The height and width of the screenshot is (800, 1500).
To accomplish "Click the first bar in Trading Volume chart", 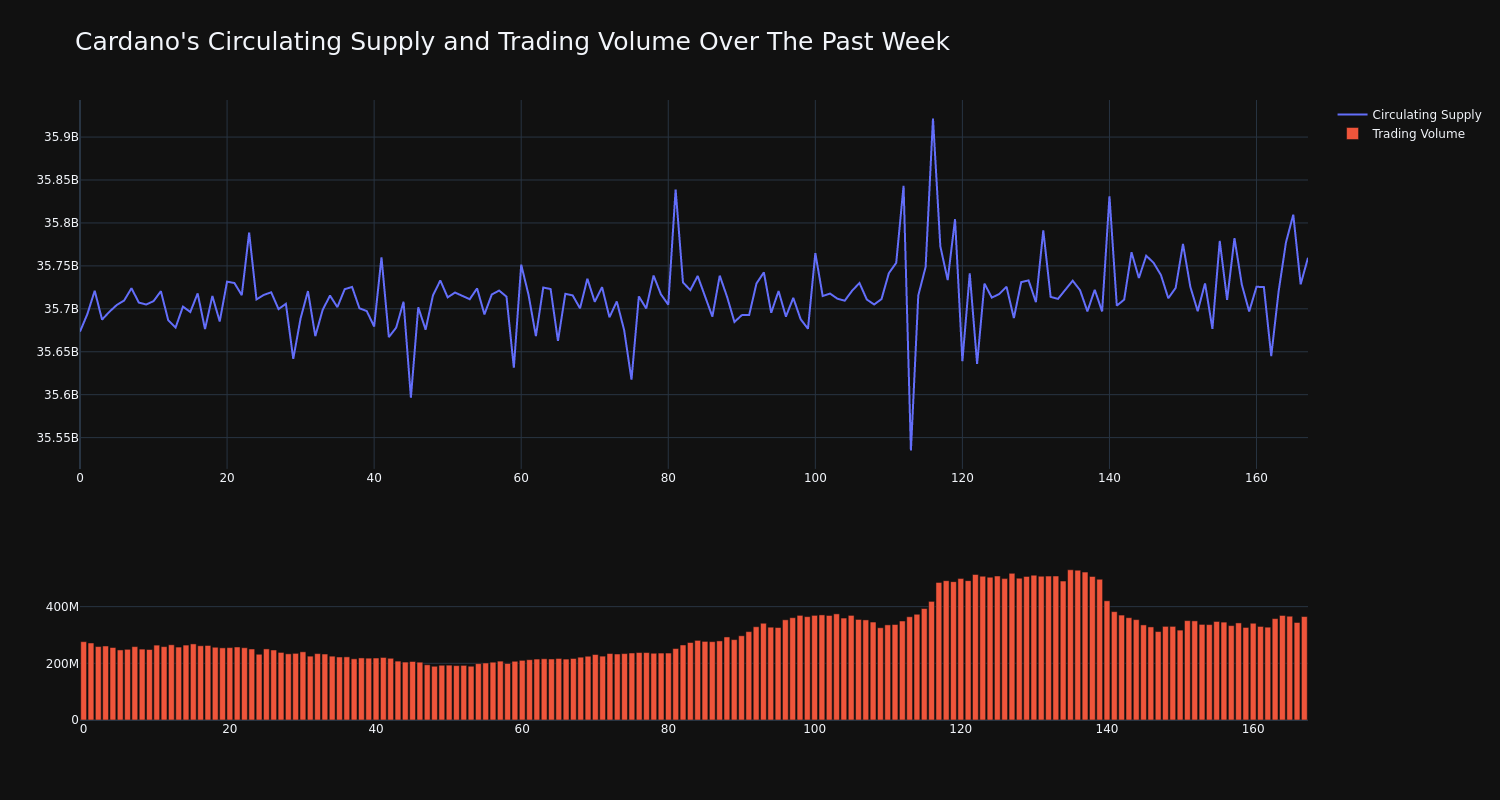I will pos(83,681).
